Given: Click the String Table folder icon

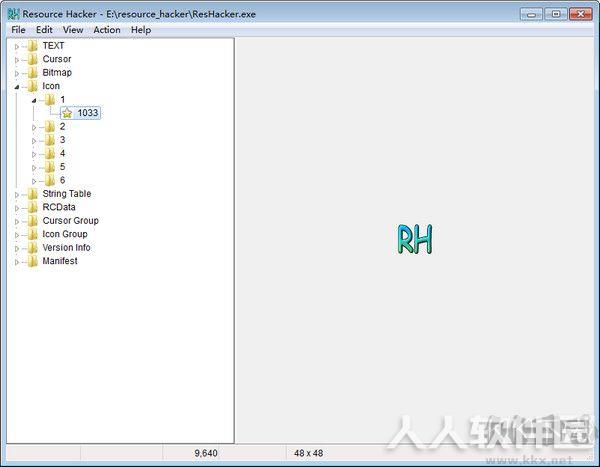Looking at the screenshot, I should tap(33, 194).
